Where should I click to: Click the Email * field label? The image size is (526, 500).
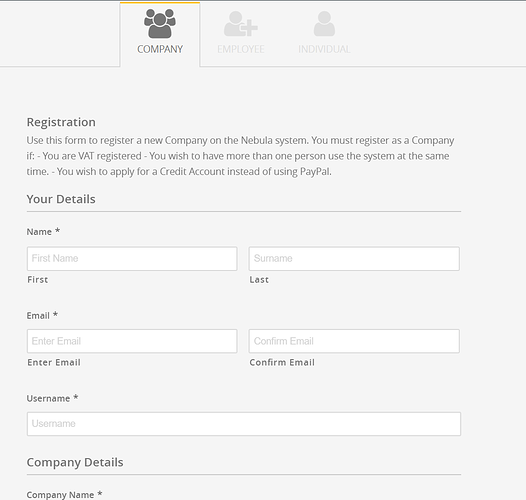click(x=42, y=315)
